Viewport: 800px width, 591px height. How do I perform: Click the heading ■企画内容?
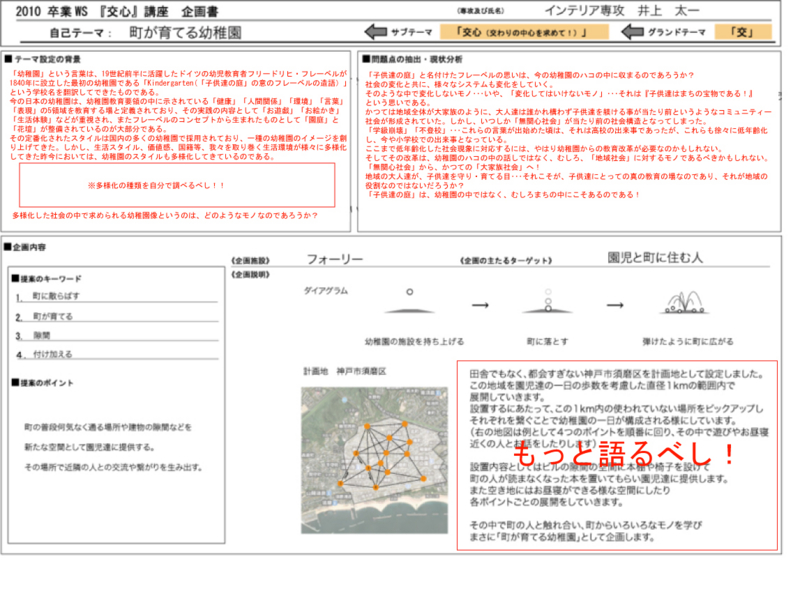coord(25,247)
